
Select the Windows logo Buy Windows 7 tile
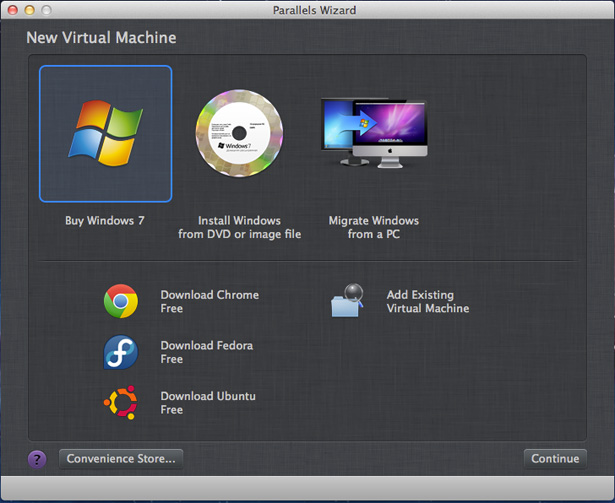[x=106, y=134]
